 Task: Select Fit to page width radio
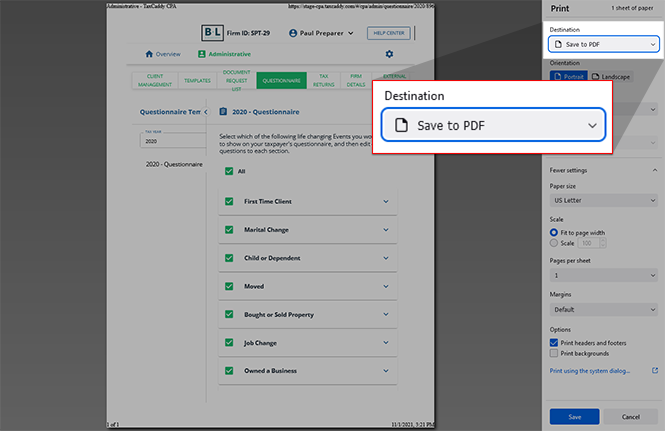[553, 232]
